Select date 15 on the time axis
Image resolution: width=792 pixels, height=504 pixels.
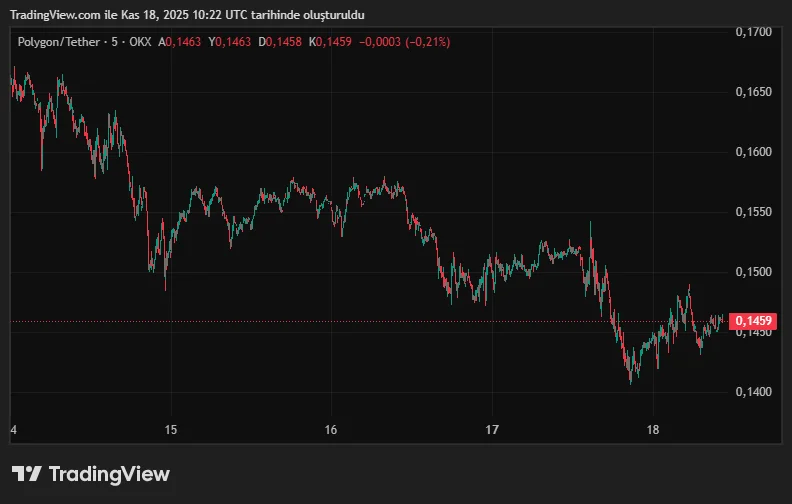pos(171,430)
